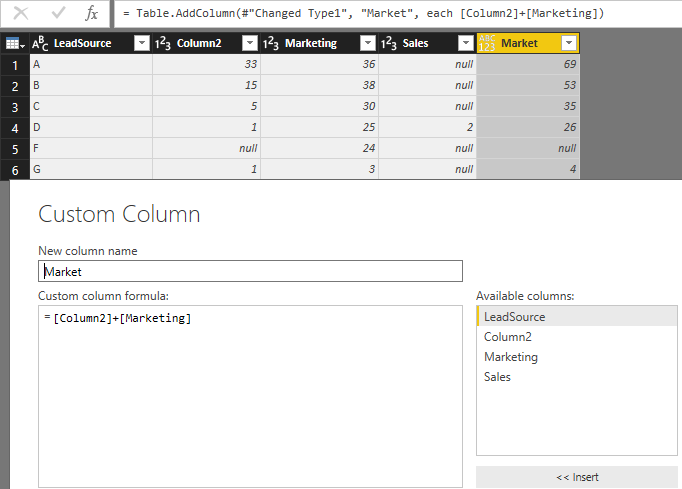
Task: Click the 123 data type icon on Sales
Action: [389, 44]
